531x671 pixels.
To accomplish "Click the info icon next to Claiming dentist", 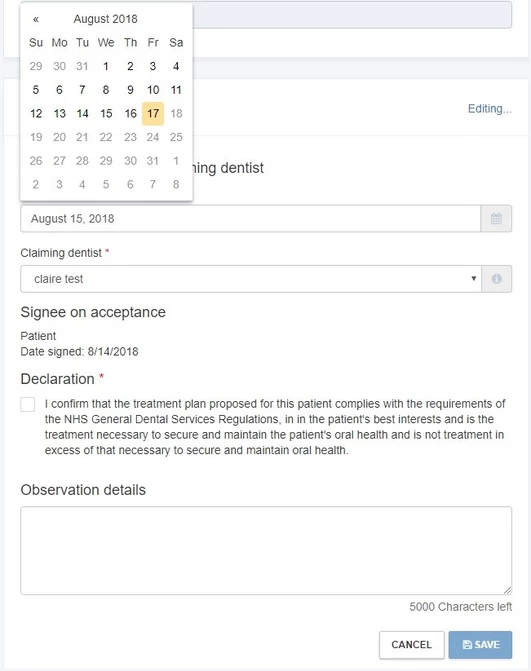I will (x=496, y=279).
